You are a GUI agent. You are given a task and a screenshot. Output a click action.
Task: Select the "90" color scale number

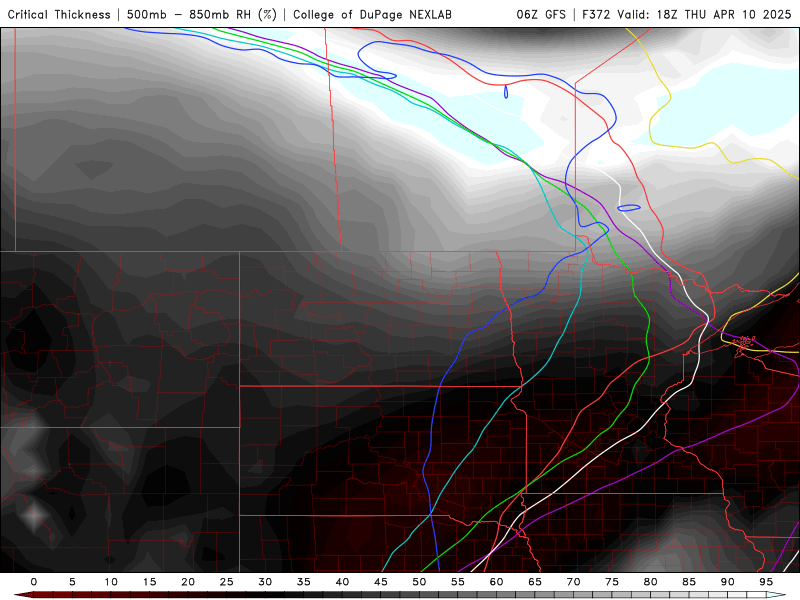(728, 582)
